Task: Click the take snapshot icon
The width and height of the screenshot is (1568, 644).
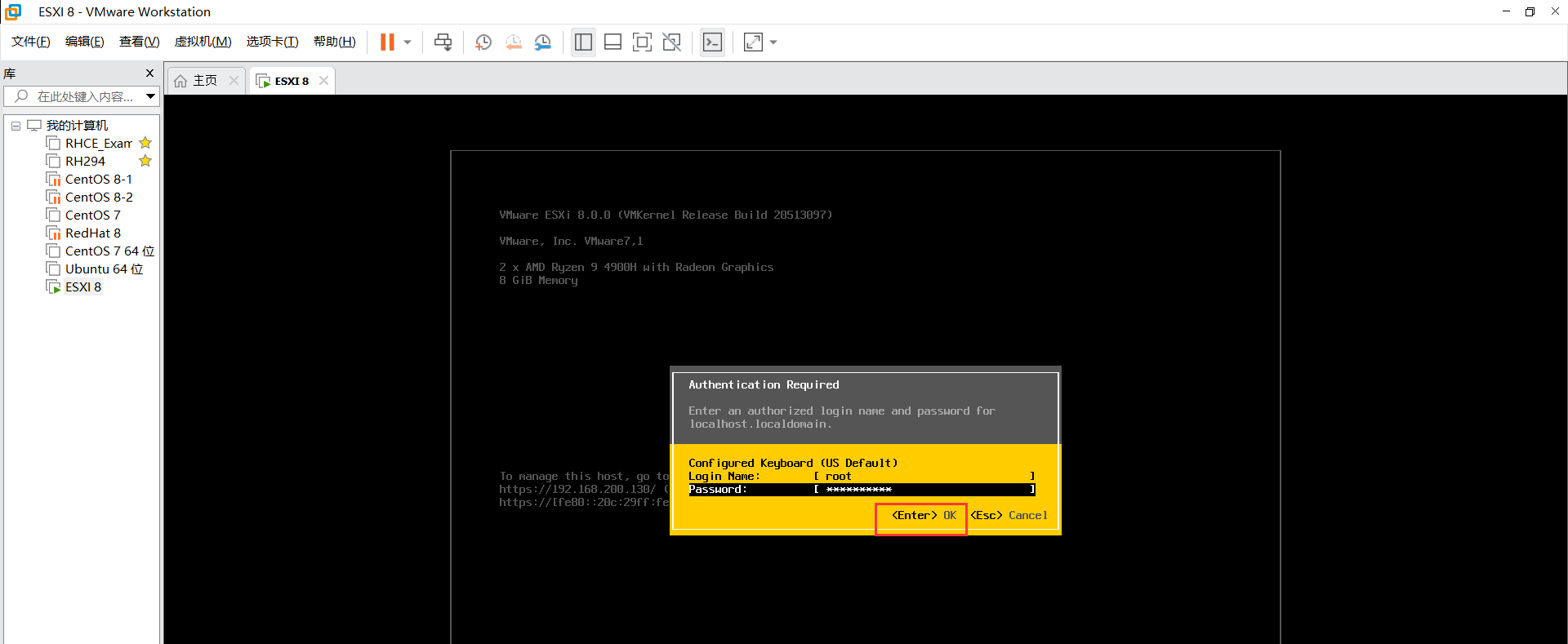Action: tap(483, 42)
